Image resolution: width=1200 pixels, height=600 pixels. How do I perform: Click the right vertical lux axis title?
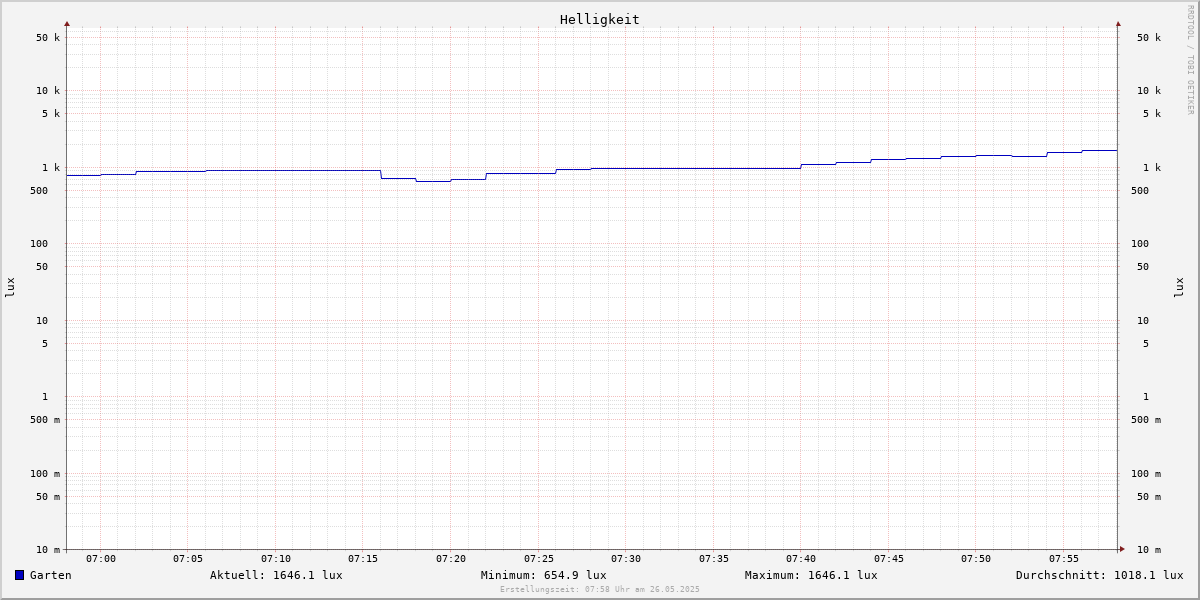click(x=1179, y=287)
